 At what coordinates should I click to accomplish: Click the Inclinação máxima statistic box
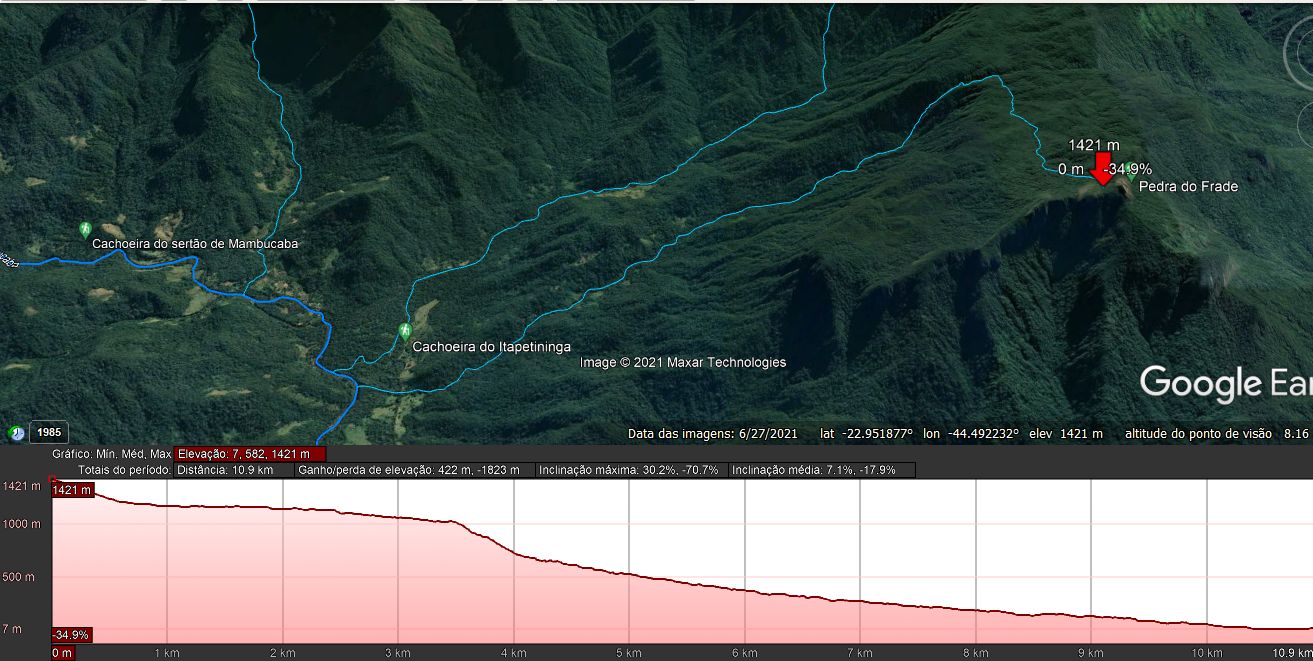pyautogui.click(x=630, y=470)
